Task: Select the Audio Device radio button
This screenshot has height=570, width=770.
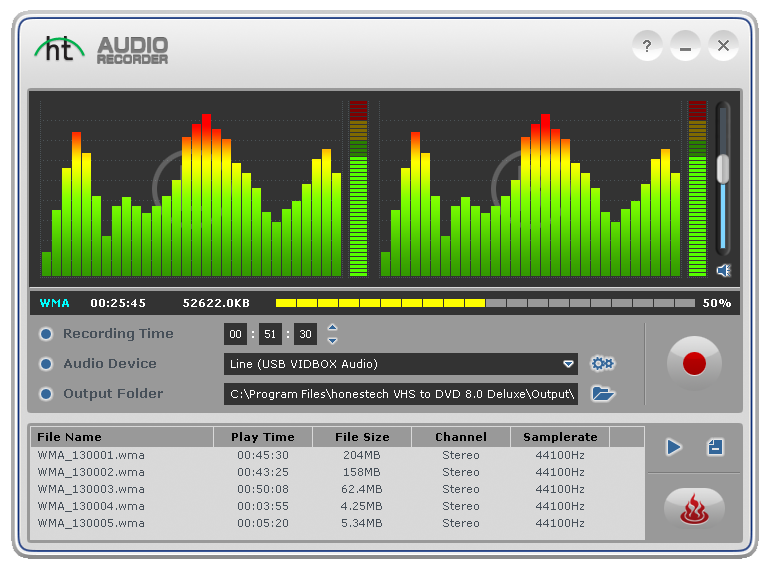Action: pos(46,364)
